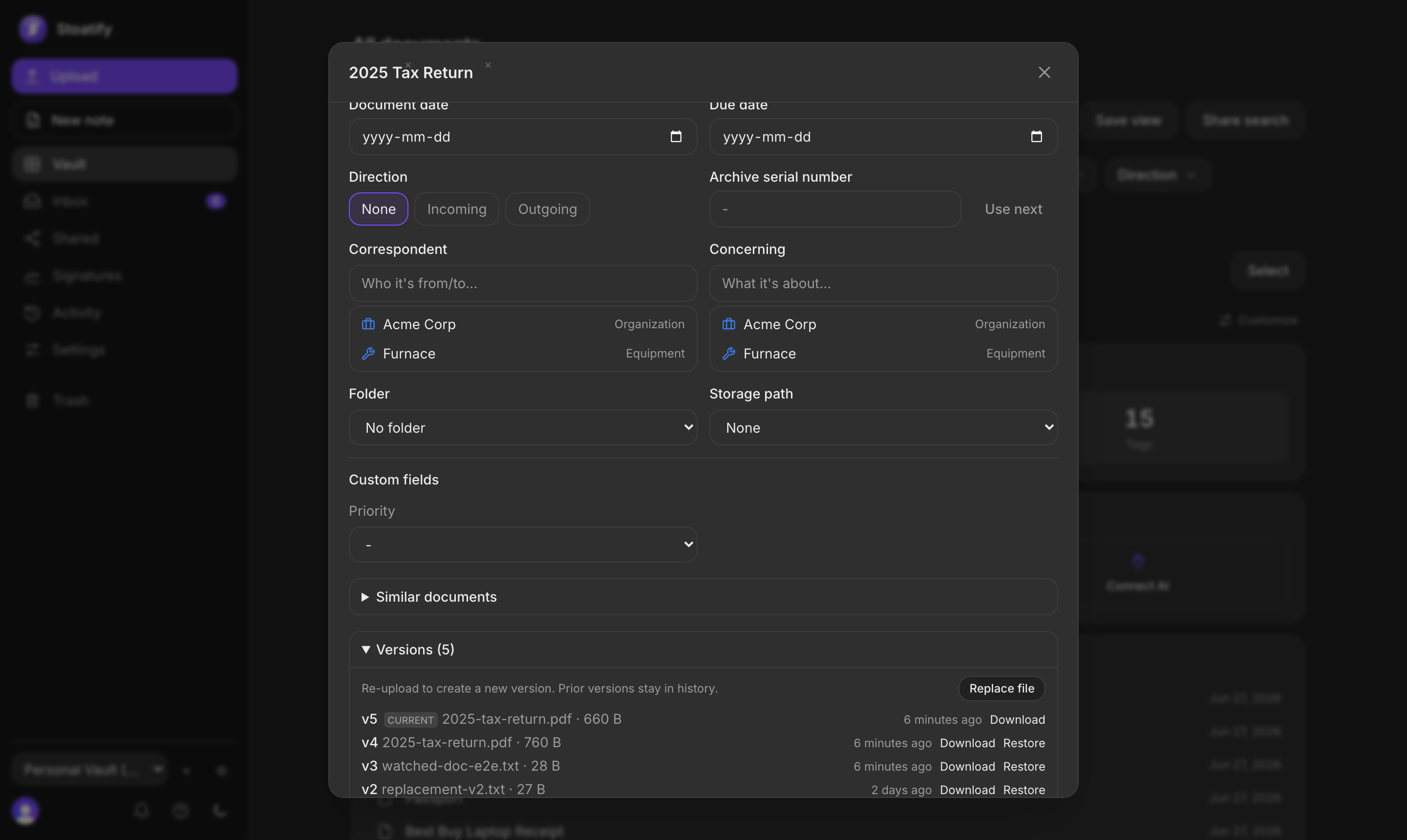This screenshot has width=1407, height=840.
Task: Click the Furnace wrench icon under Concerning
Action: click(729, 354)
